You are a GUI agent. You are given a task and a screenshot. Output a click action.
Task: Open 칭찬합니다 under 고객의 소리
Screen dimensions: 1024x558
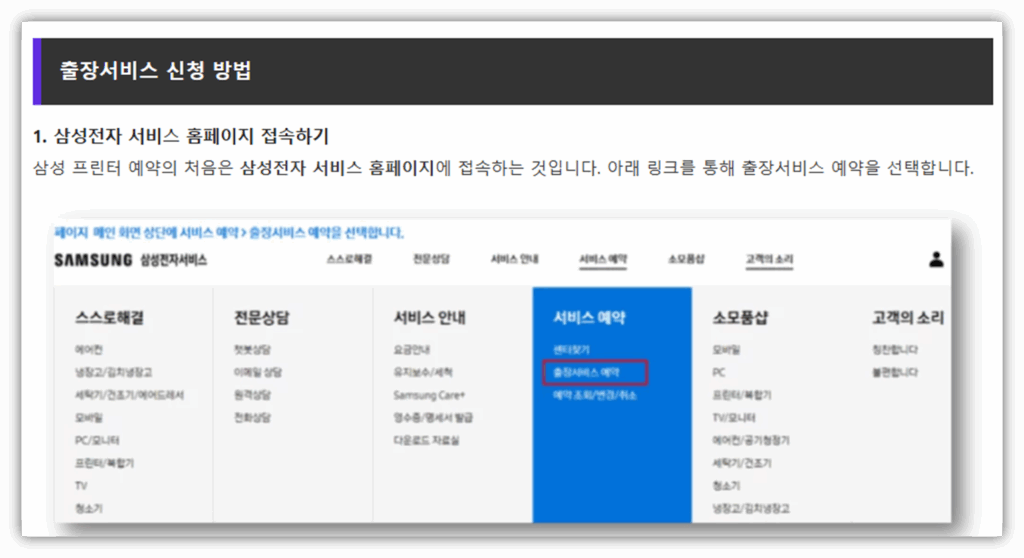point(895,350)
